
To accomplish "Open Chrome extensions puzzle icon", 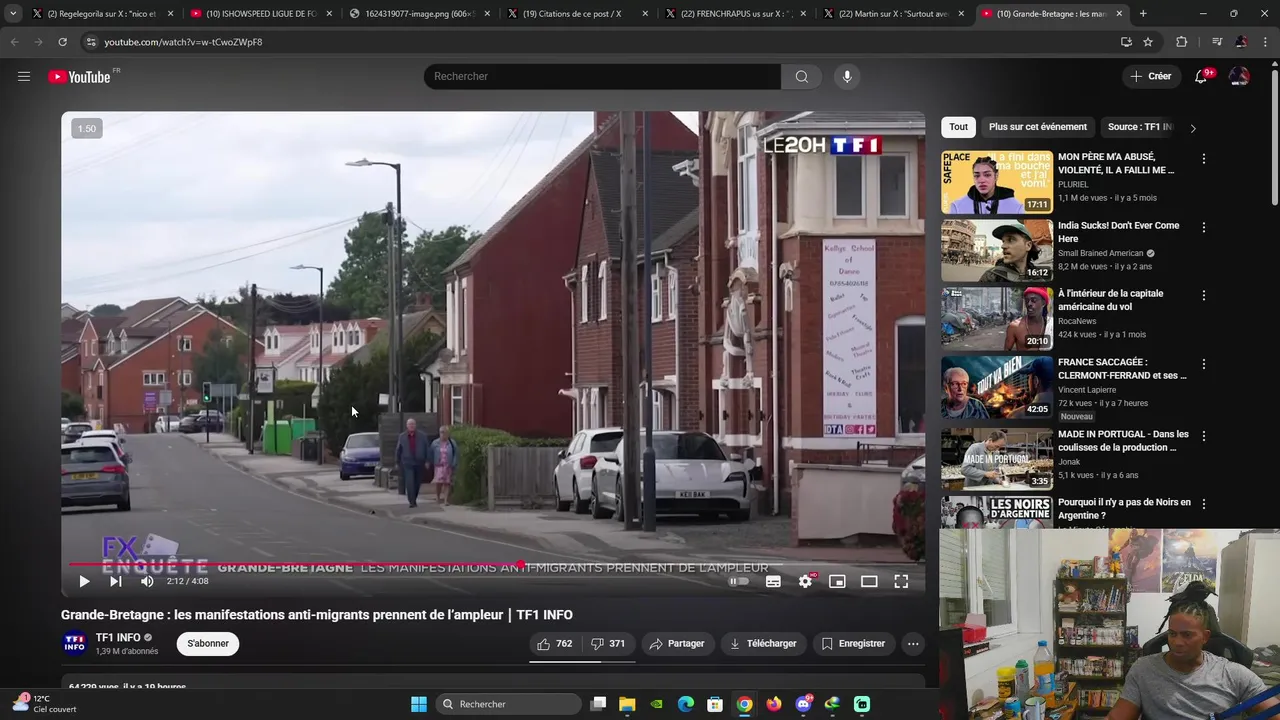I will (1182, 42).
